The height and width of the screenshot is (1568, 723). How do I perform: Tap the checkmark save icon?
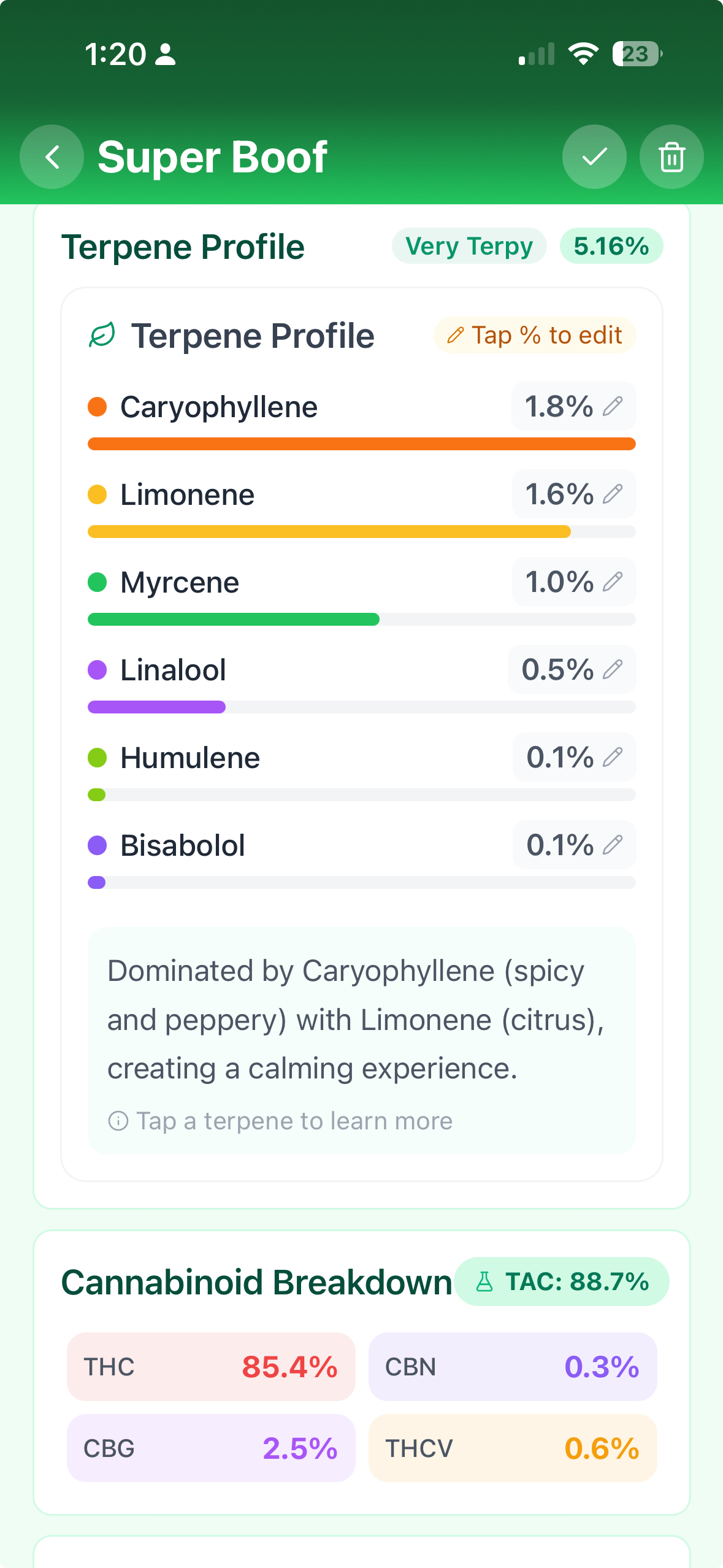[594, 157]
